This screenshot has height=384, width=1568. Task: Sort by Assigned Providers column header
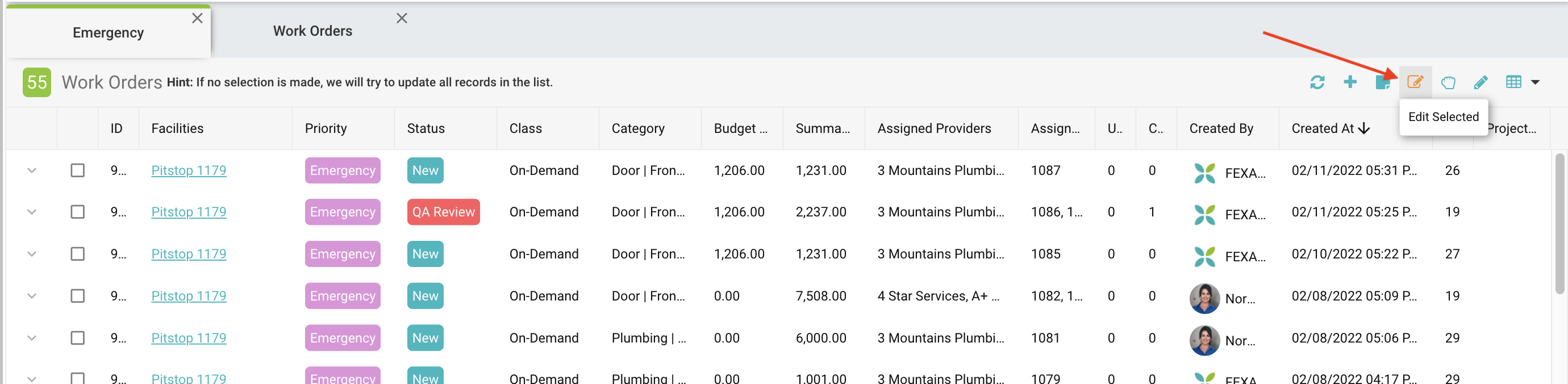(x=934, y=128)
